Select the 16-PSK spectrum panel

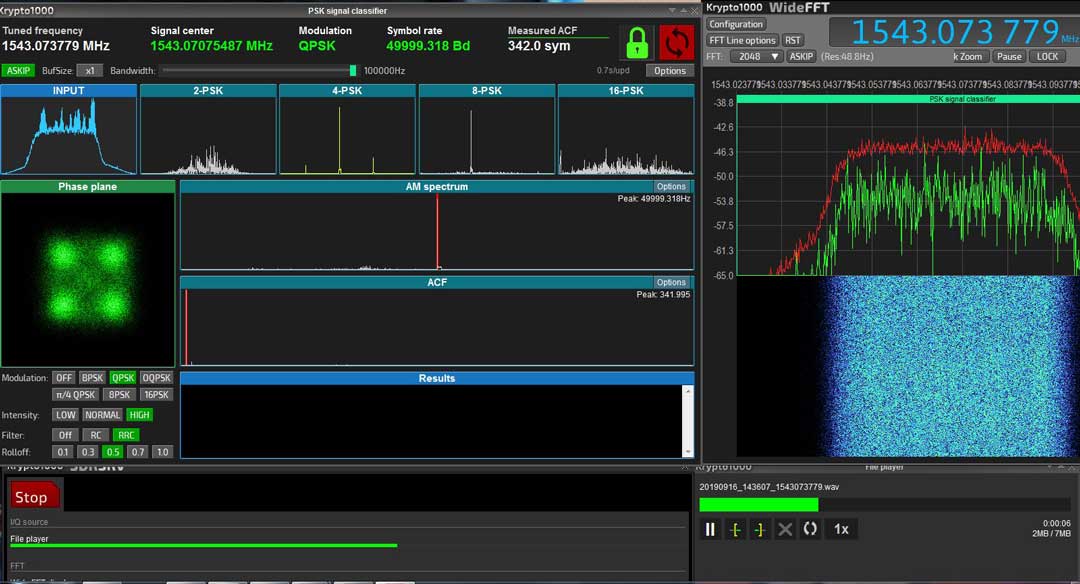point(625,129)
